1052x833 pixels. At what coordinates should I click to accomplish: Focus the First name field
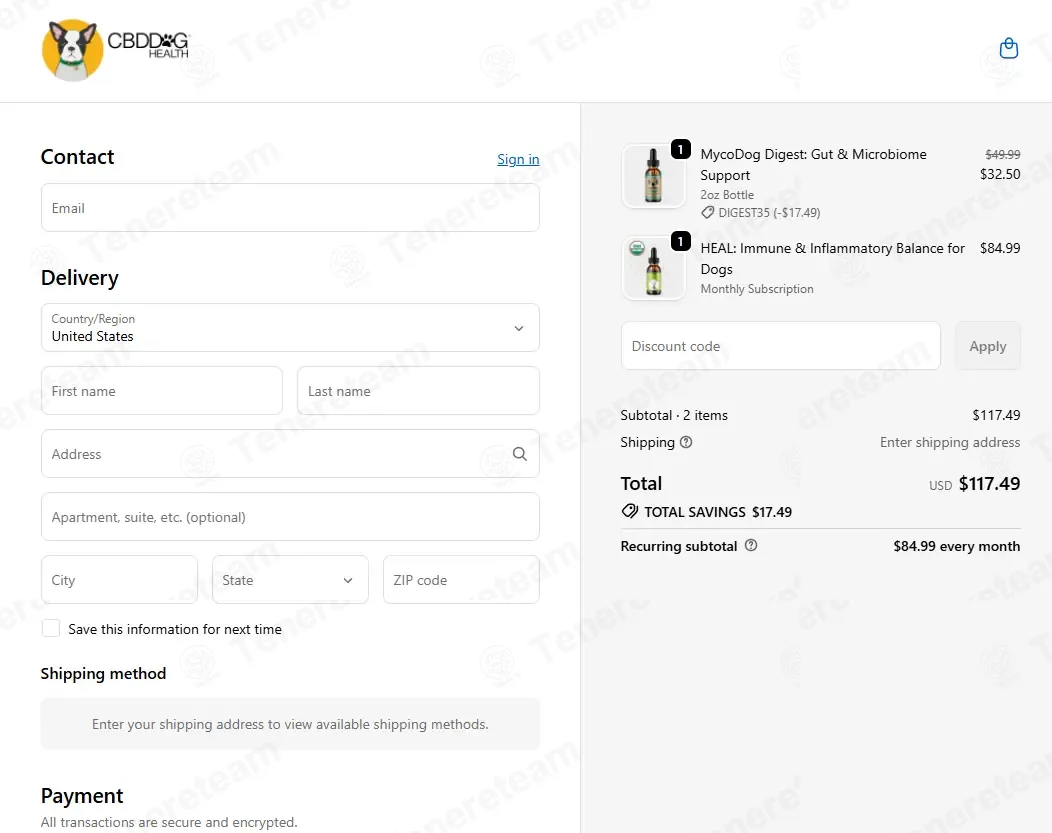[x=162, y=390]
